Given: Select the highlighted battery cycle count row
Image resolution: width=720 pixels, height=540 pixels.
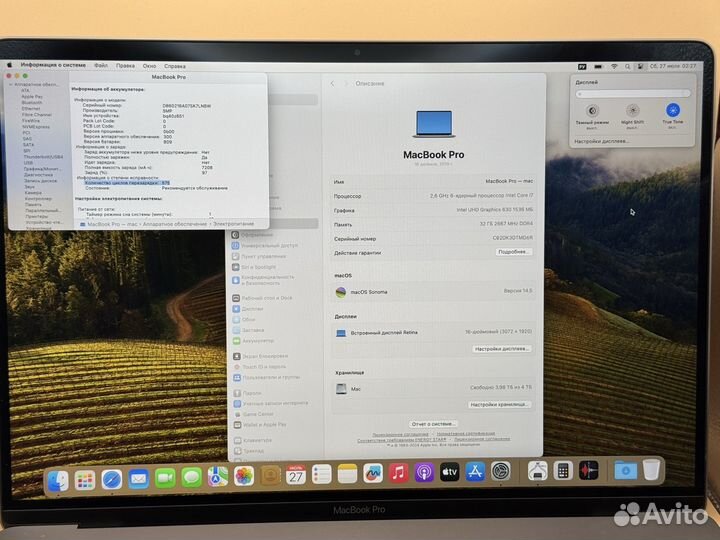Looking at the screenshot, I should click(x=127, y=183).
